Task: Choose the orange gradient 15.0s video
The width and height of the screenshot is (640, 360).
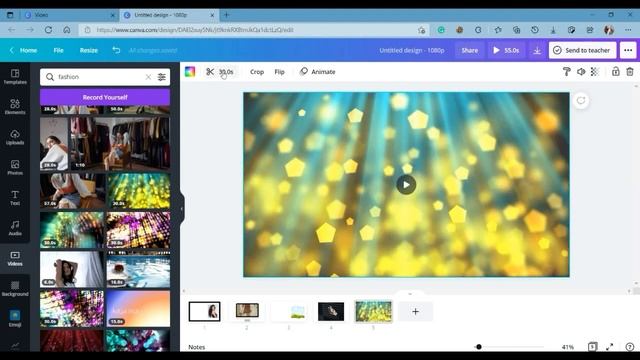Action: pyautogui.click(x=138, y=309)
